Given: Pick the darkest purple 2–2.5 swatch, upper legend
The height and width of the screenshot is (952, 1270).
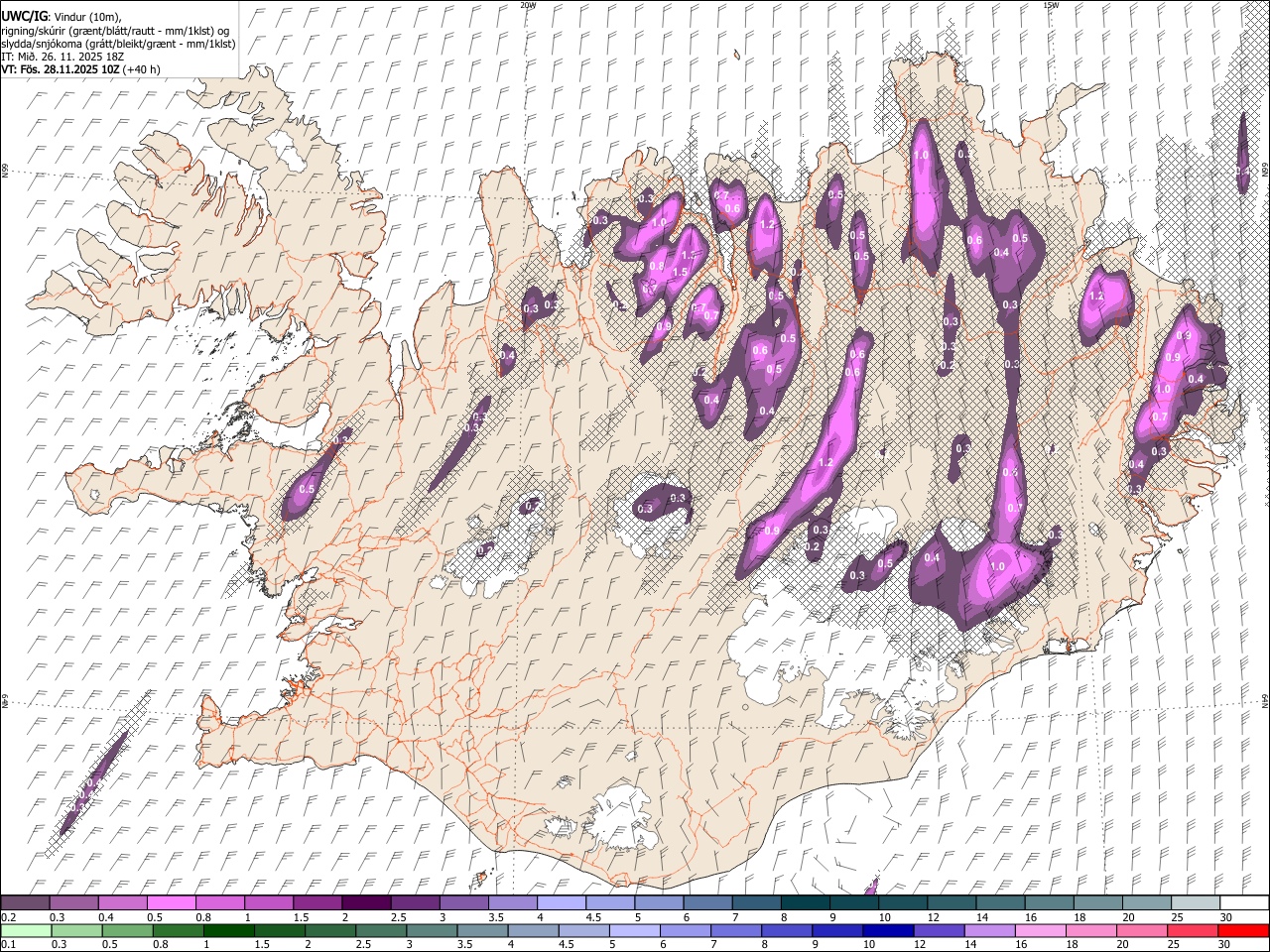Looking at the screenshot, I should [x=366, y=902].
